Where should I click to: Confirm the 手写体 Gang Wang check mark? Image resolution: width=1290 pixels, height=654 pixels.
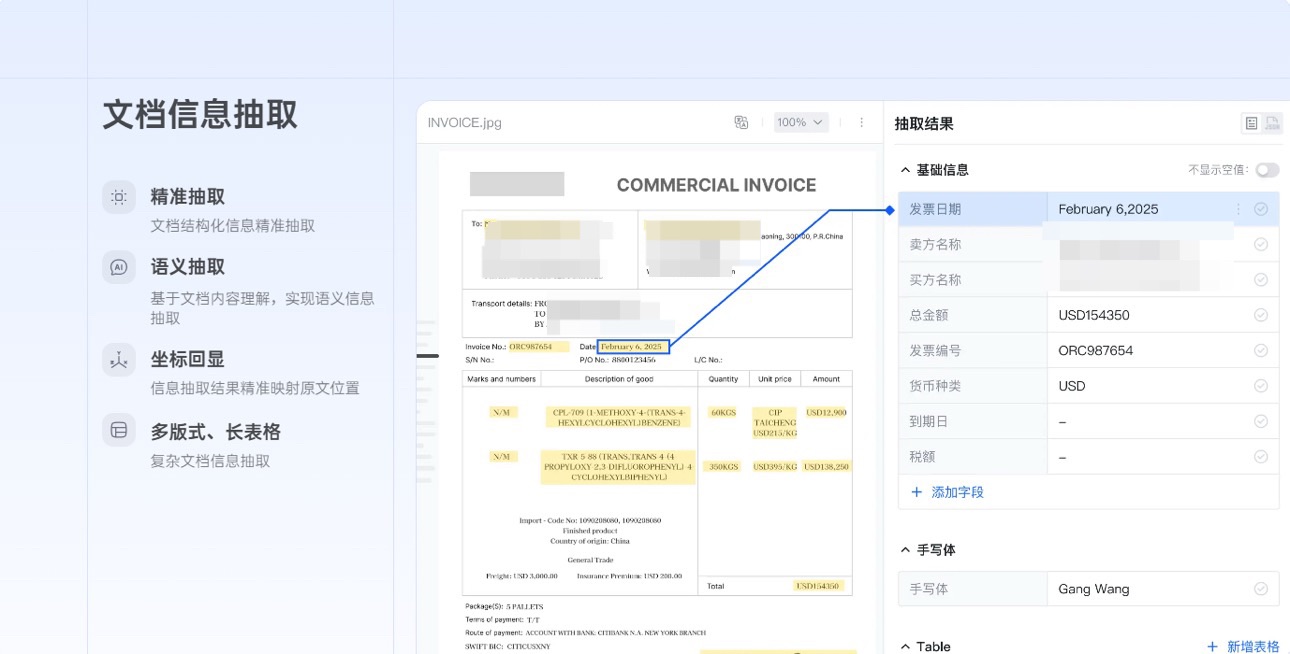tap(1261, 589)
